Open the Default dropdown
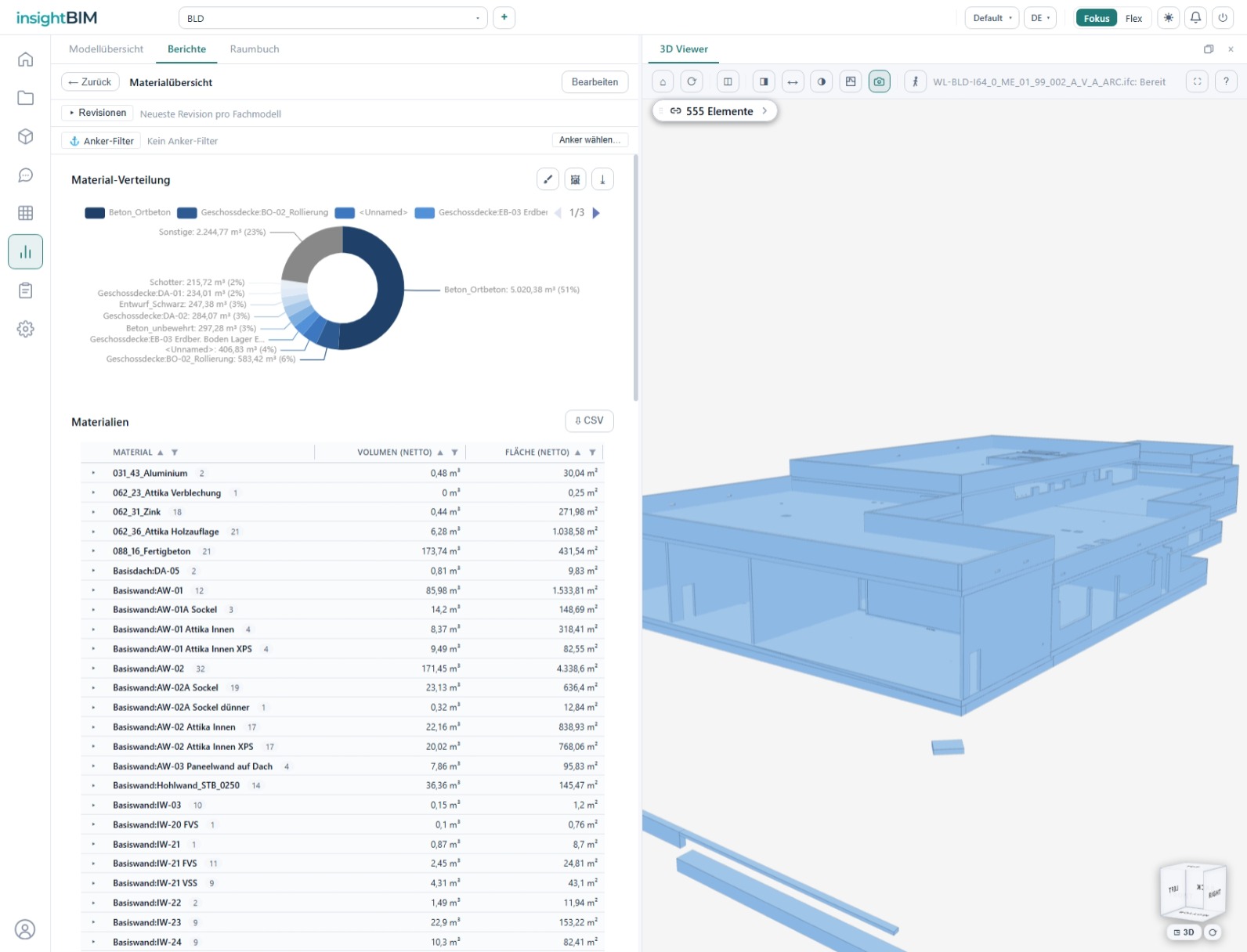This screenshot has height=952, width=1247. (x=992, y=18)
